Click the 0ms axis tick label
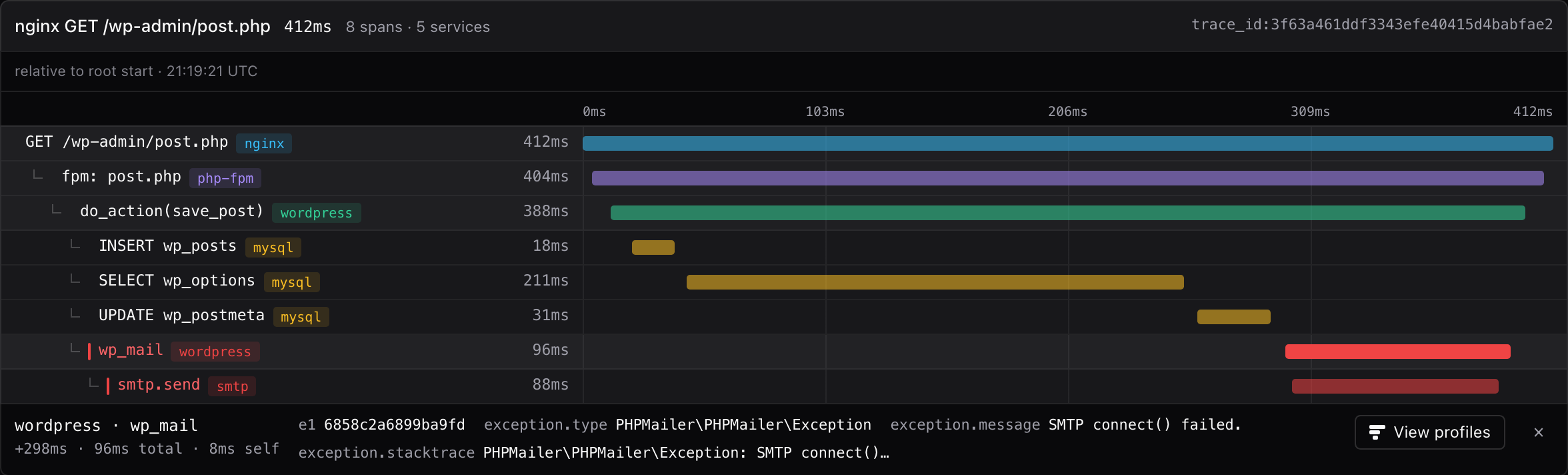 tap(595, 111)
